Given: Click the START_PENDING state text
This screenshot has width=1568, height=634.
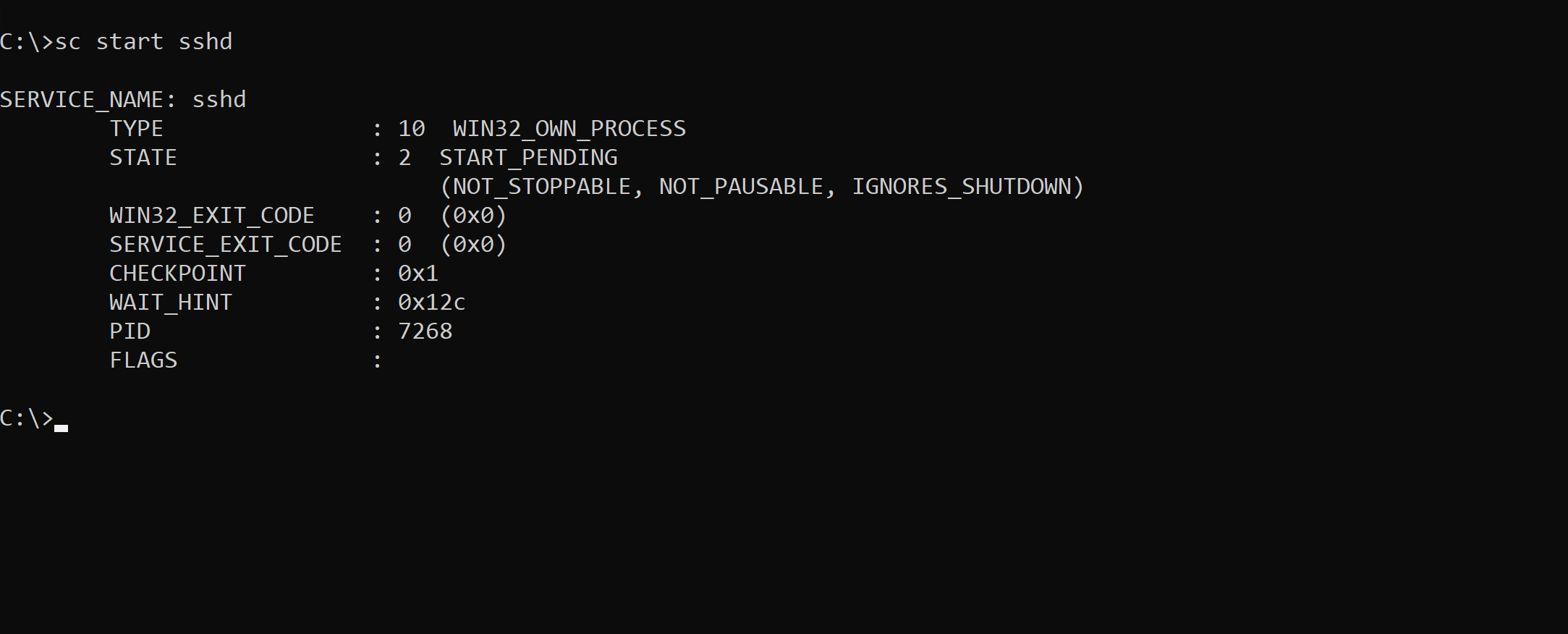Looking at the screenshot, I should click(528, 158).
